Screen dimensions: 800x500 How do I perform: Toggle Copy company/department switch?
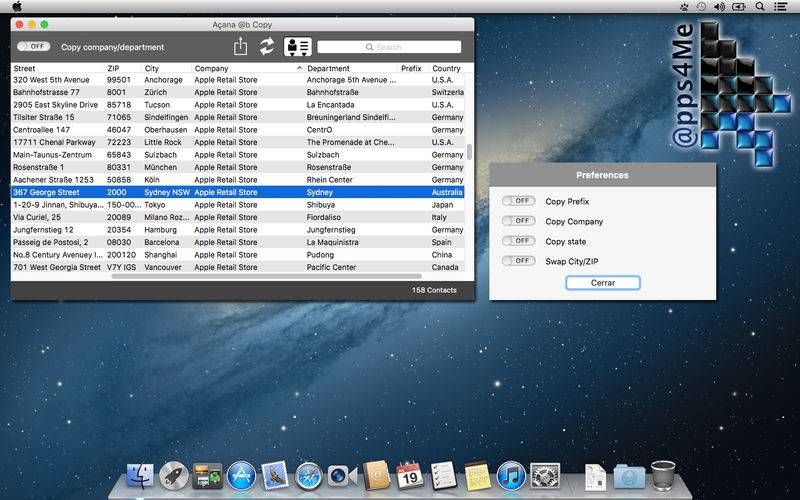pos(33,46)
